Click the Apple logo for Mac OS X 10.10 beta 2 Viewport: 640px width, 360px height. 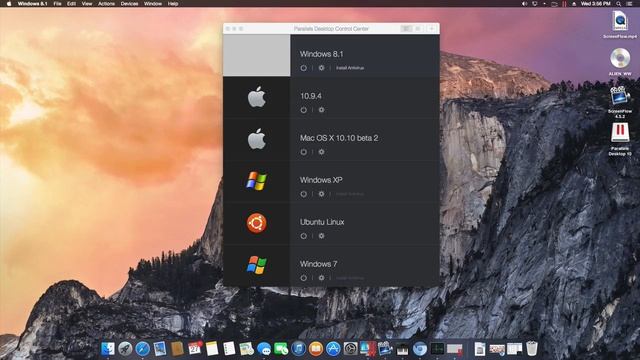(257, 139)
